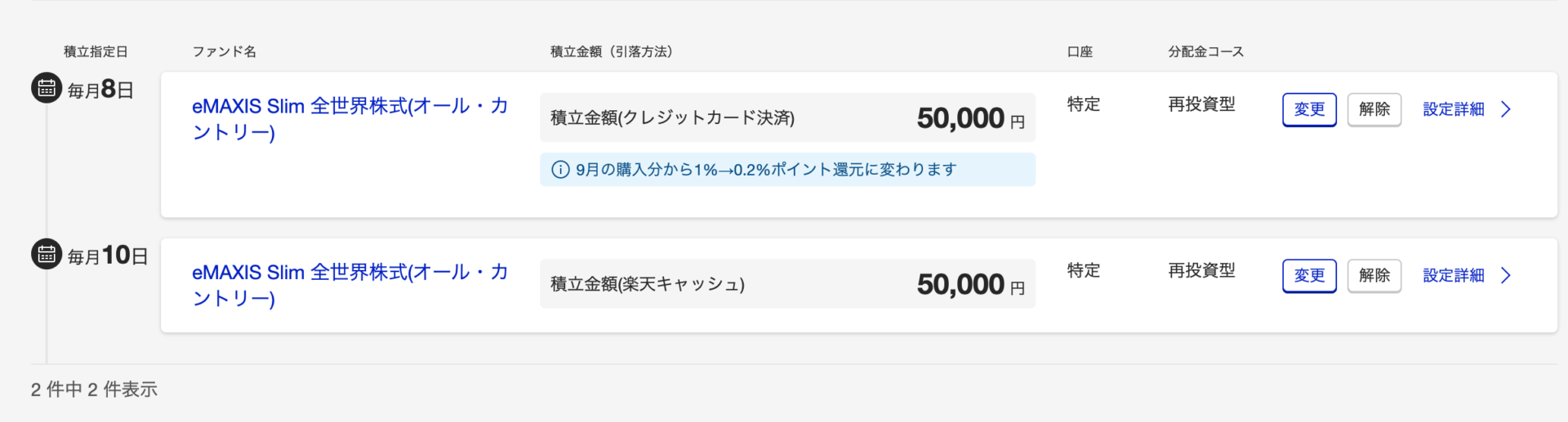
Task: Click the chevron next to the second 設定詳細
Action: tap(1506, 276)
